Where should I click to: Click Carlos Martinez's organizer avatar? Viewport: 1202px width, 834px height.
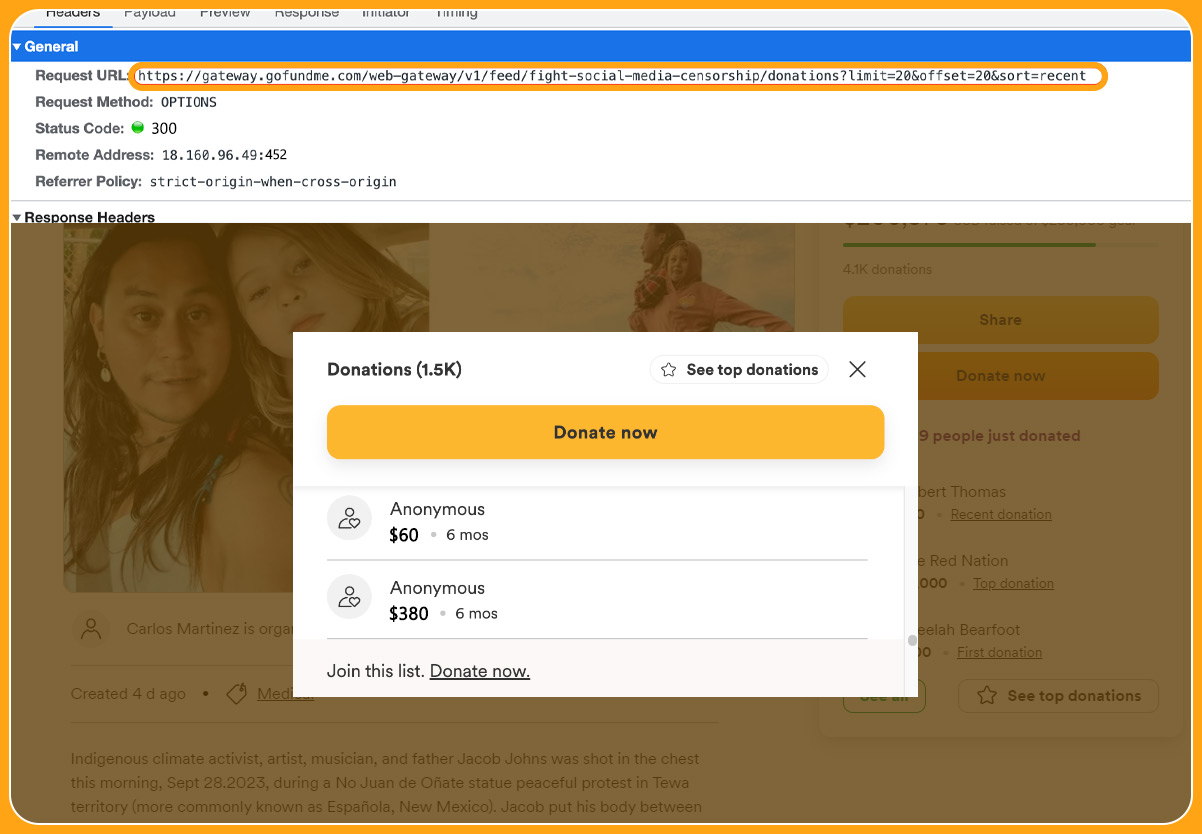(x=92, y=628)
